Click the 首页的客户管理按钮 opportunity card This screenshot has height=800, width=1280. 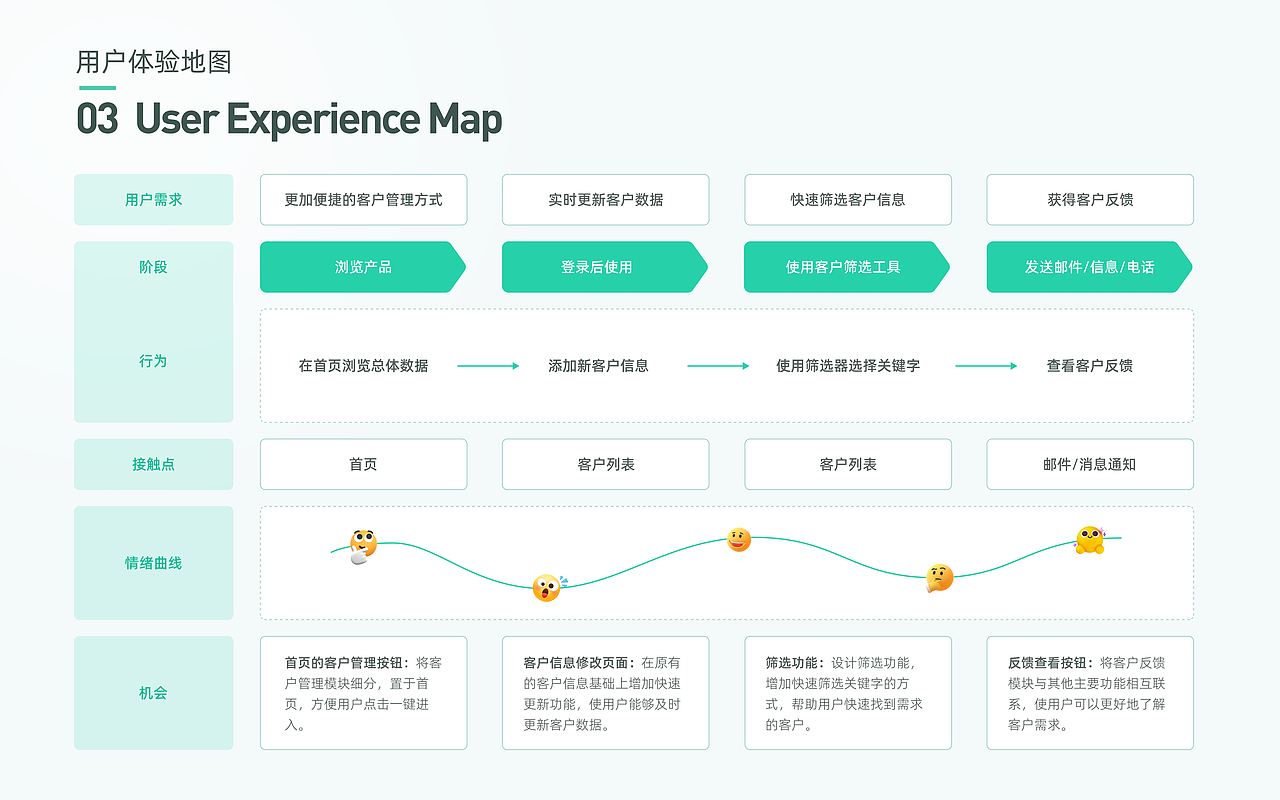(x=363, y=693)
